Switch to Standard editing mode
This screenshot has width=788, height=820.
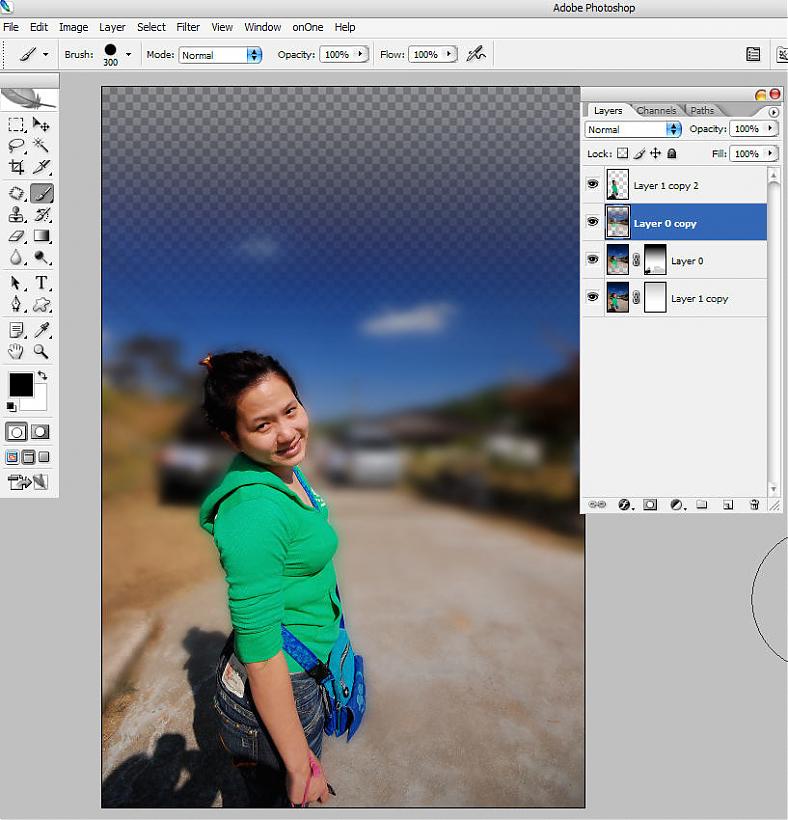(x=16, y=432)
